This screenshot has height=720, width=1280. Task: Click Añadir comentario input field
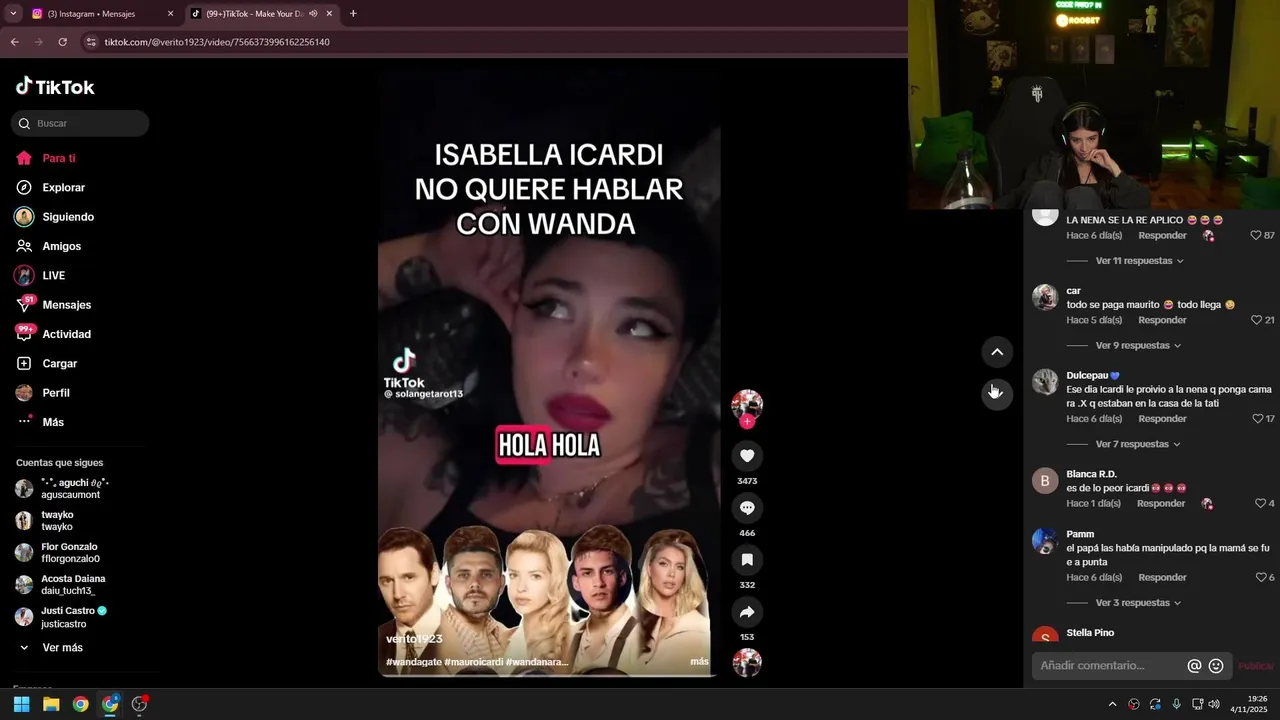point(1108,666)
